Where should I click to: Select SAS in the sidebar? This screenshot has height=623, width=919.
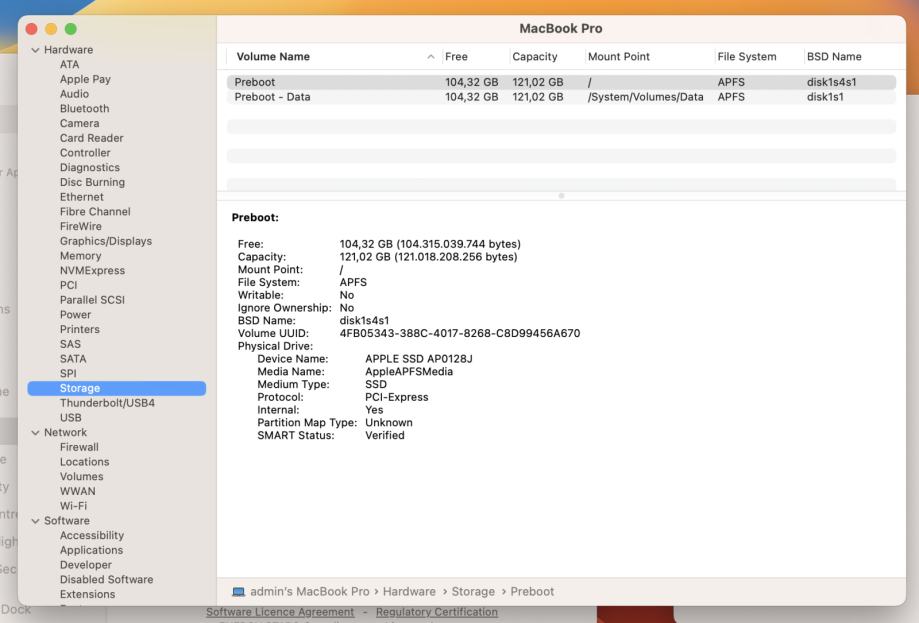click(70, 344)
